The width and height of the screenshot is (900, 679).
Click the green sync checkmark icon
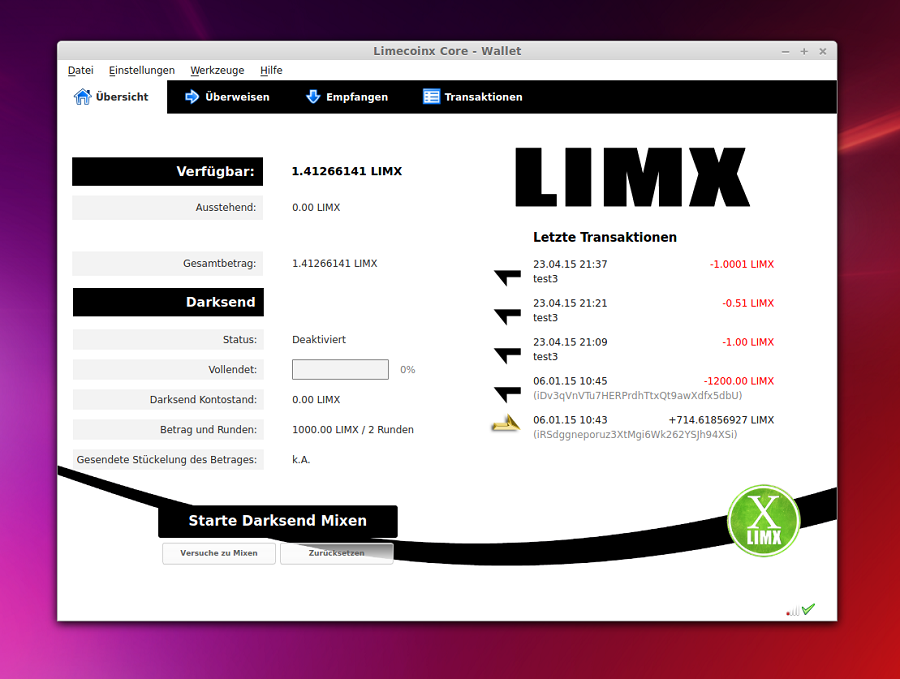pyautogui.click(x=808, y=609)
